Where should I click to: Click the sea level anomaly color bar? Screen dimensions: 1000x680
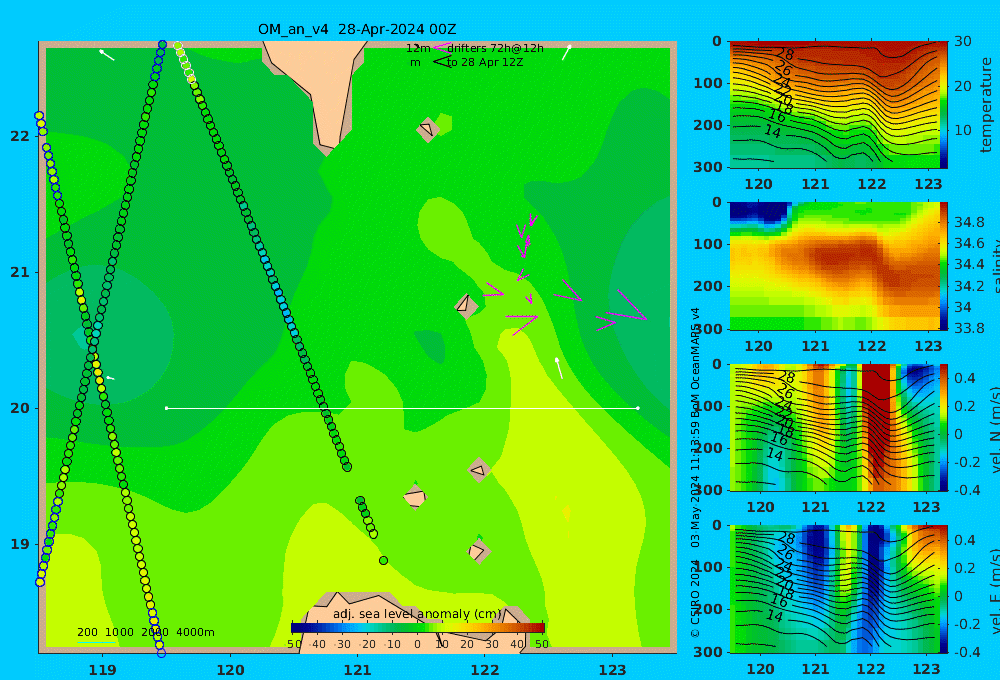tap(418, 628)
